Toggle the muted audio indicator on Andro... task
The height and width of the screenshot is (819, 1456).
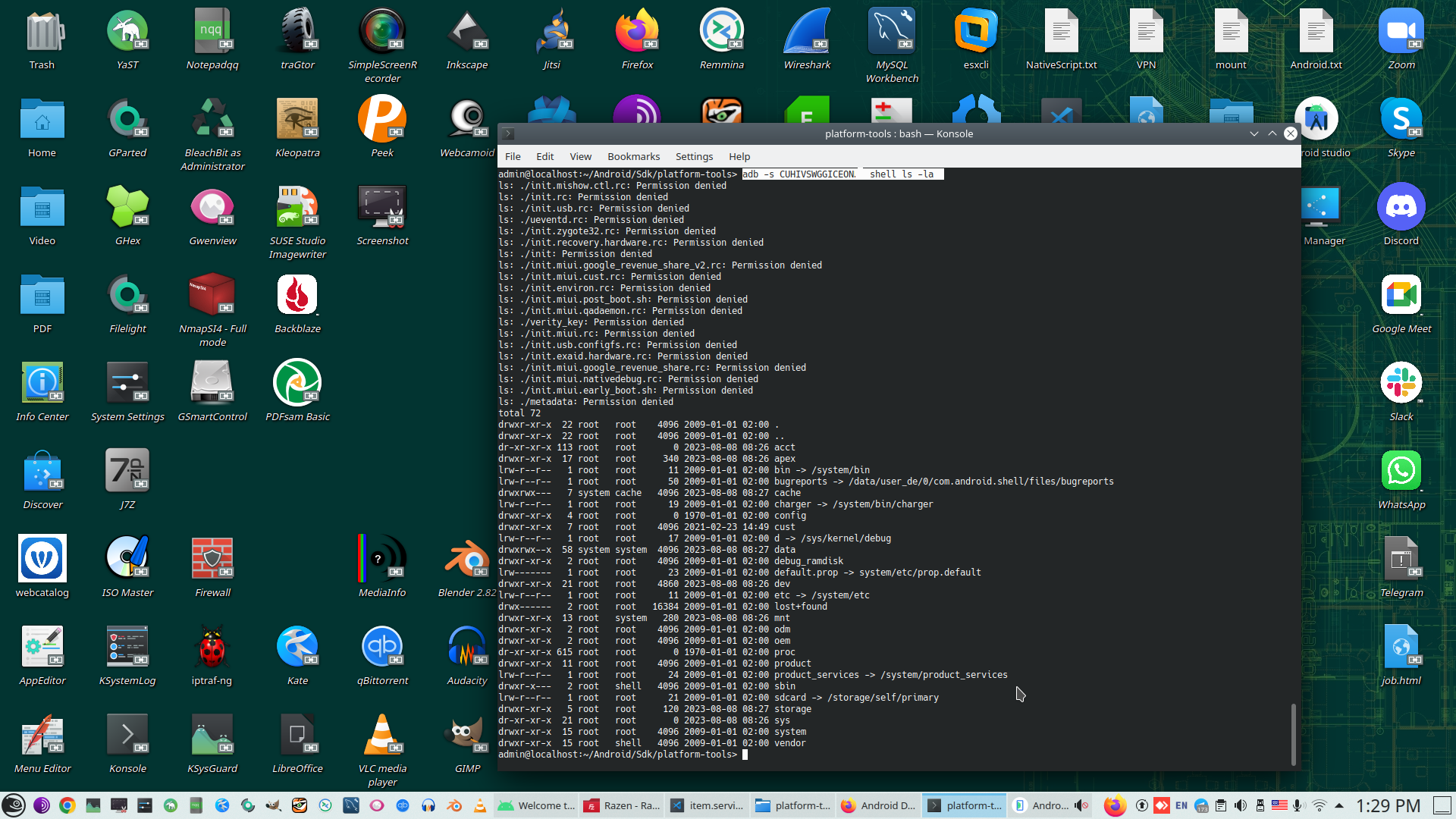[1081, 805]
